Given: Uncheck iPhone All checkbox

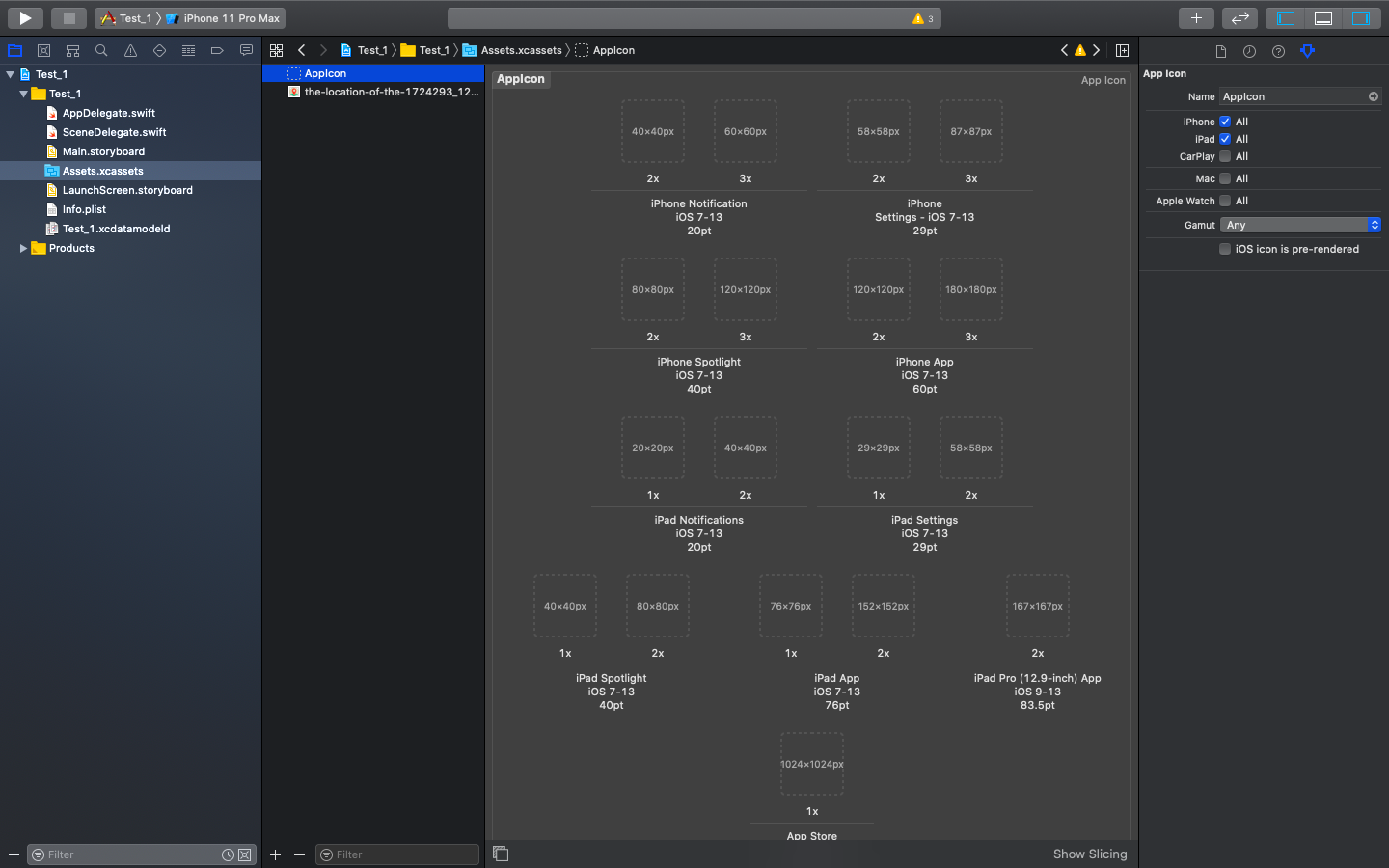Looking at the screenshot, I should pyautogui.click(x=1225, y=122).
